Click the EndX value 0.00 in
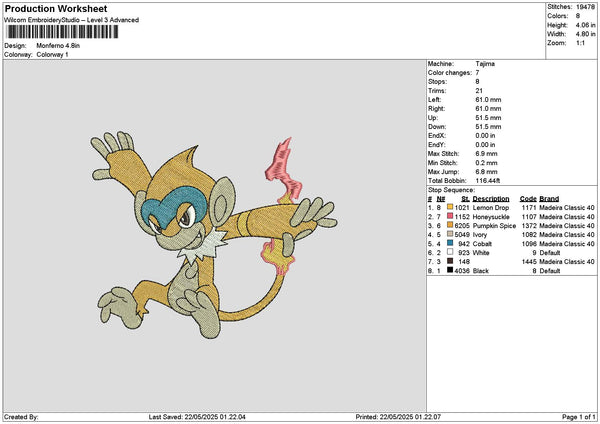600x424 pixels. (x=485, y=136)
